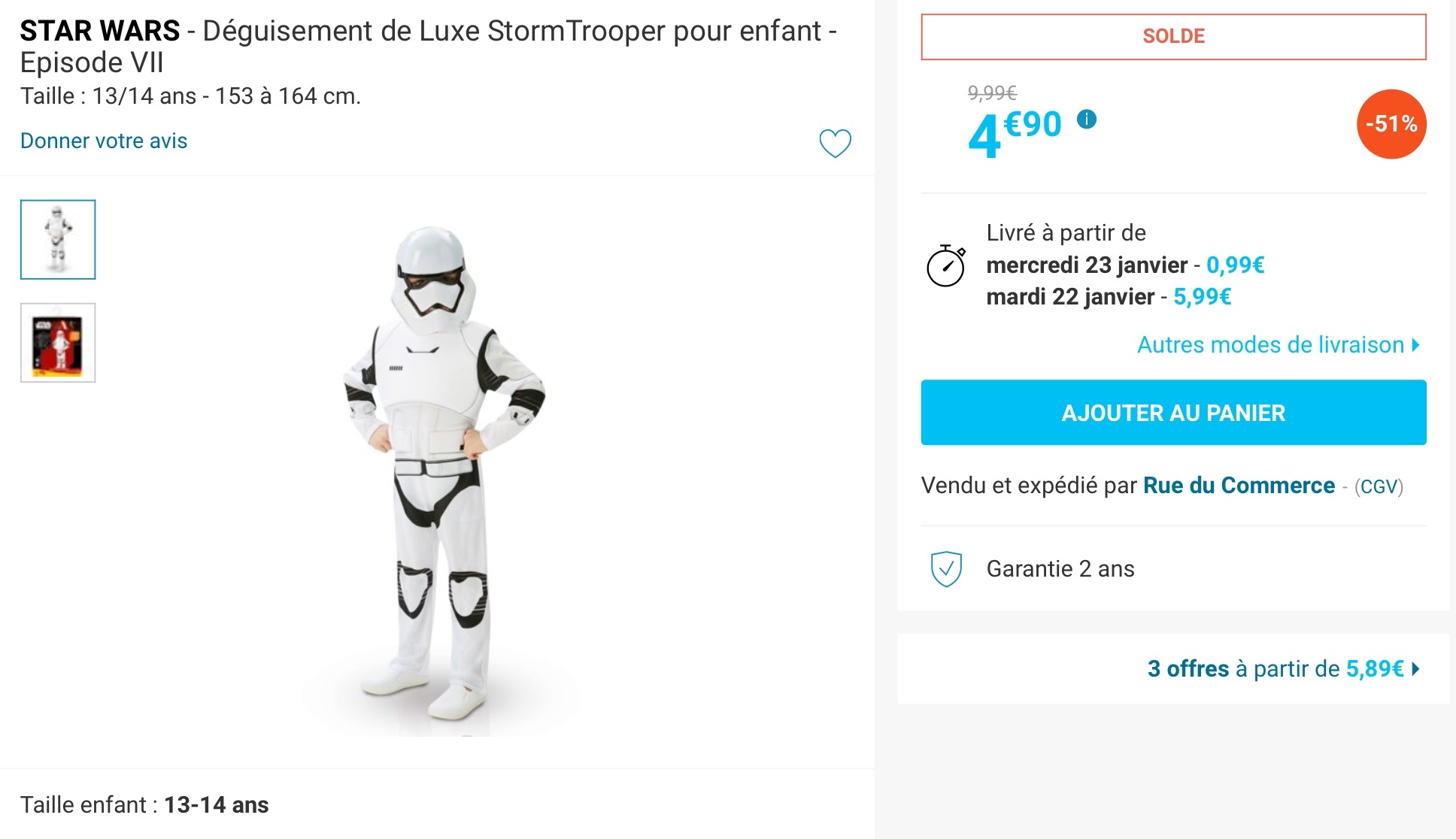Click the info icon beside the price

coord(1087,119)
